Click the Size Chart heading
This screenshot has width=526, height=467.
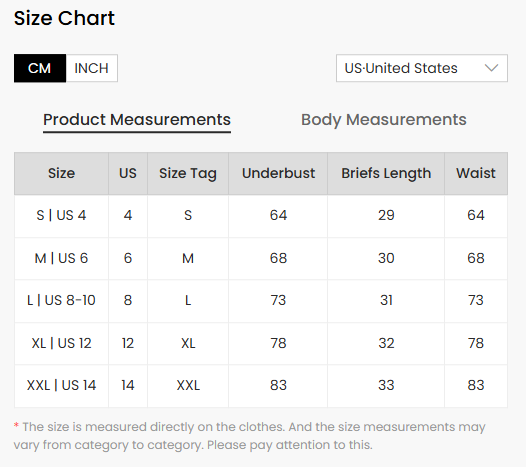[x=64, y=18]
